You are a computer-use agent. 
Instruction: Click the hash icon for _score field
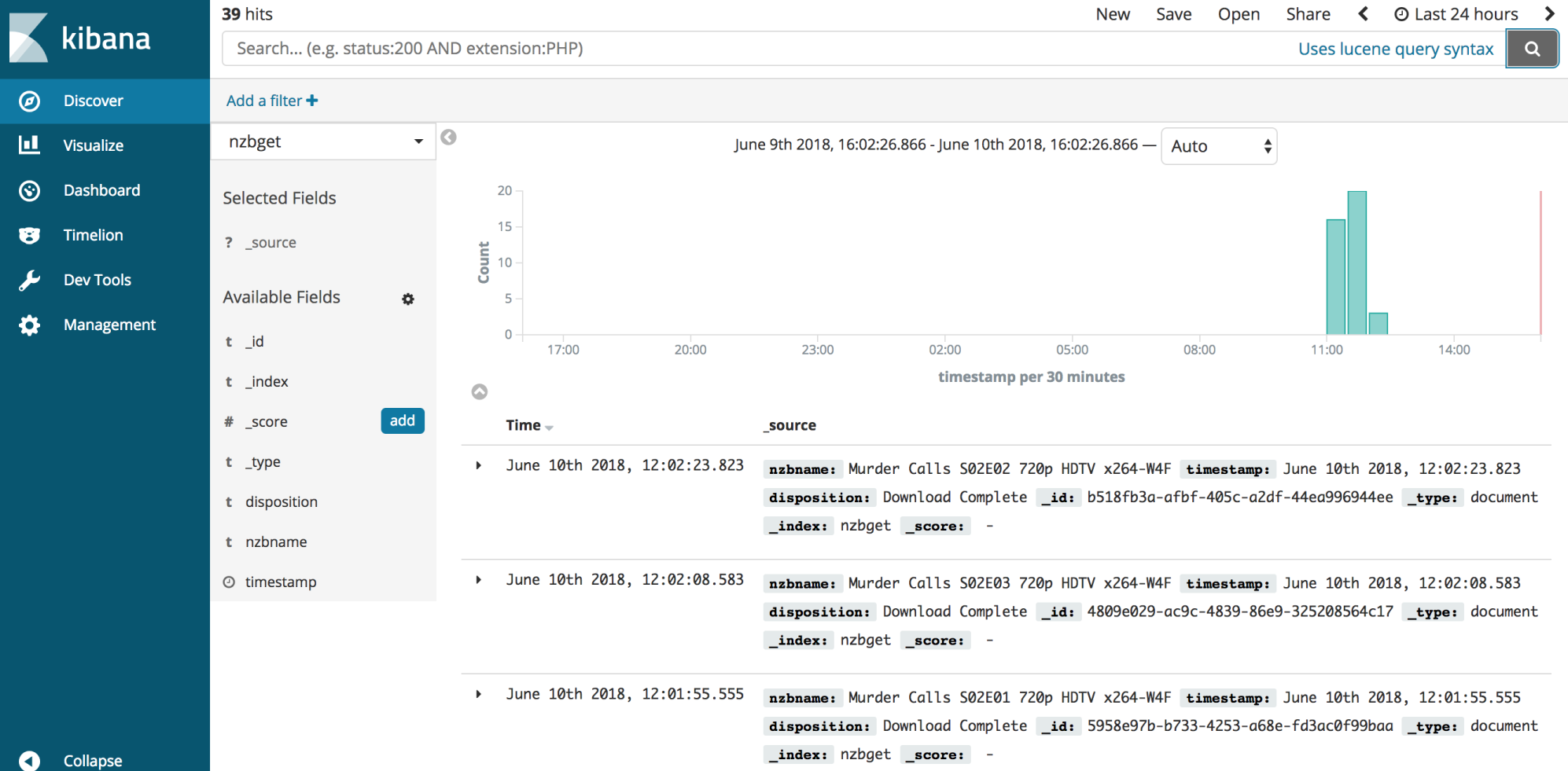(229, 422)
